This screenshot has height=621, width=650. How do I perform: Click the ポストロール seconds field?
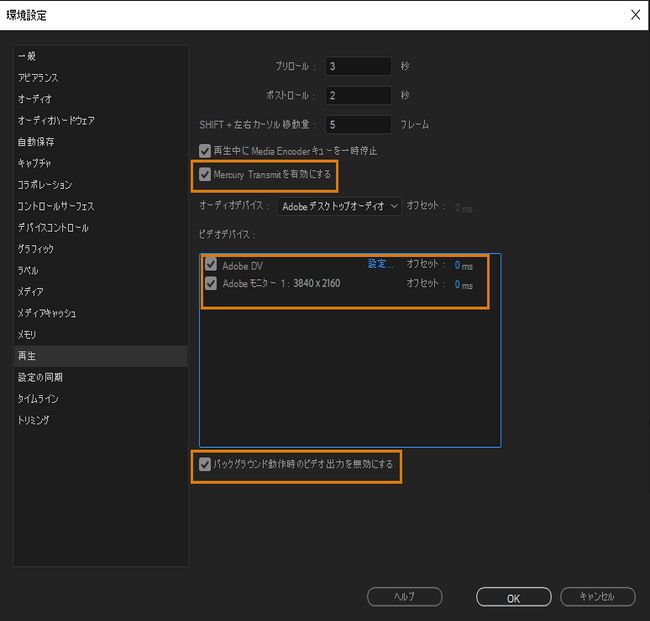pyautogui.click(x=358, y=95)
